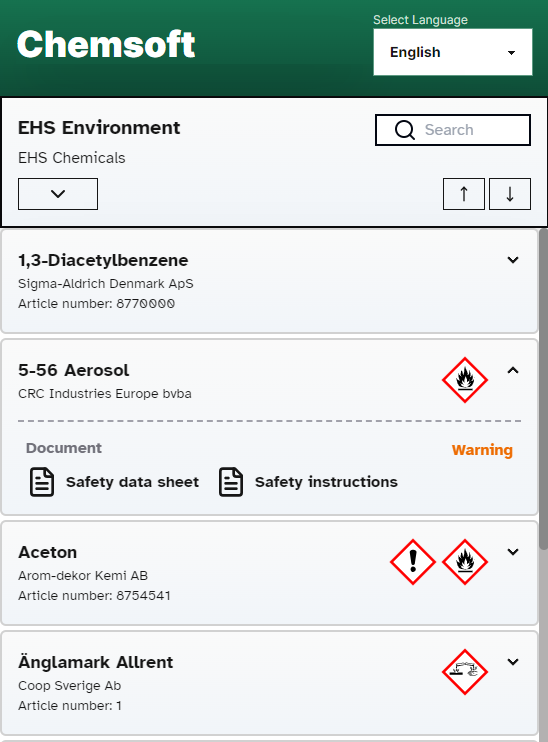Sort descending with the down arrow

click(x=510, y=194)
